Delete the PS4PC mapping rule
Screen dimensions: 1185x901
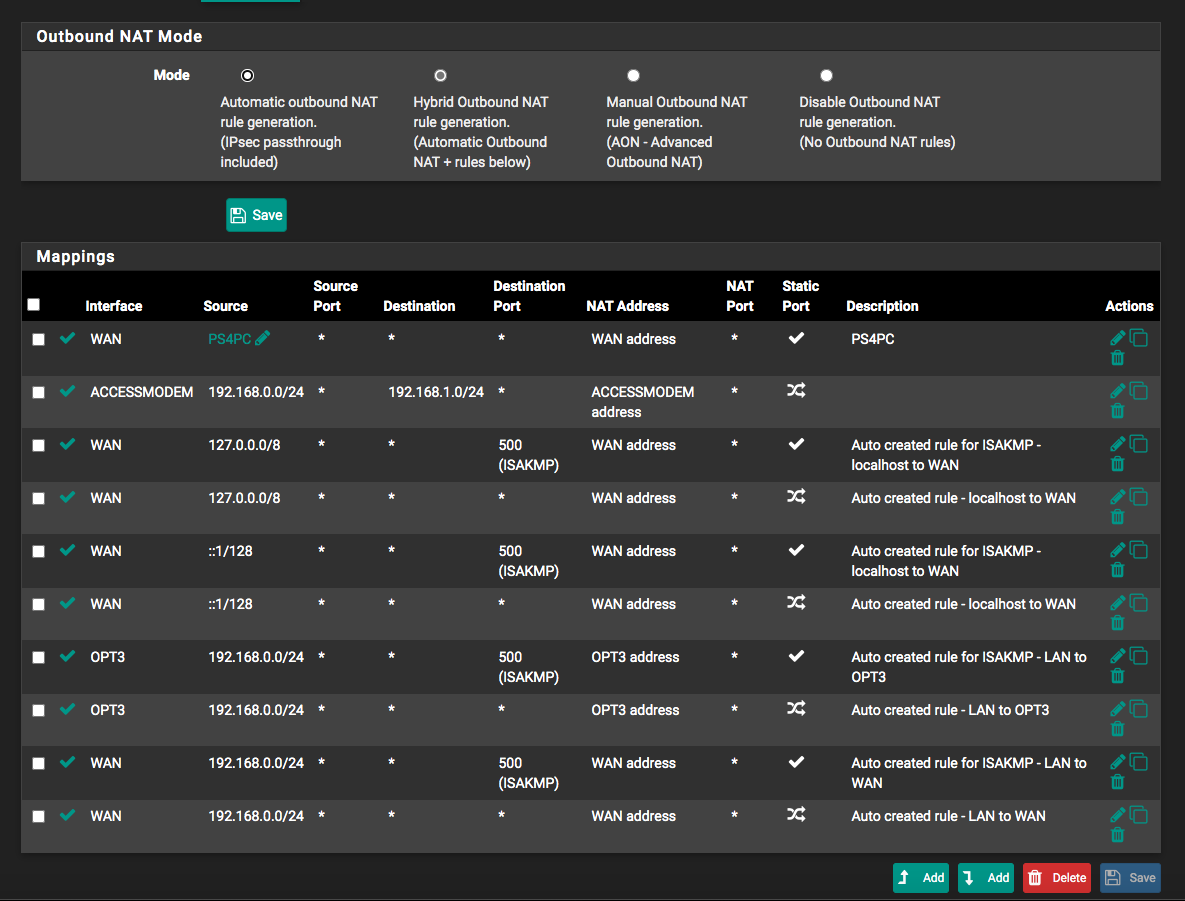1118,358
